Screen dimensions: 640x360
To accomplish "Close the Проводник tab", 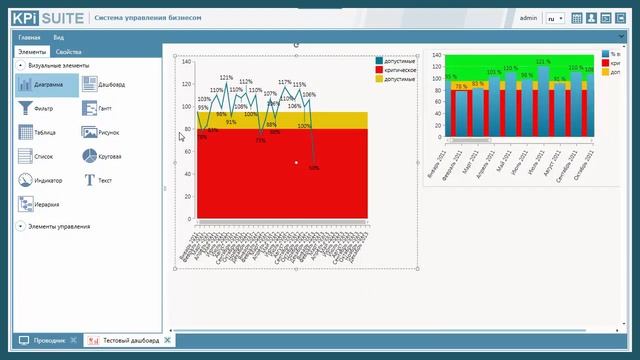I will pos(73,340).
